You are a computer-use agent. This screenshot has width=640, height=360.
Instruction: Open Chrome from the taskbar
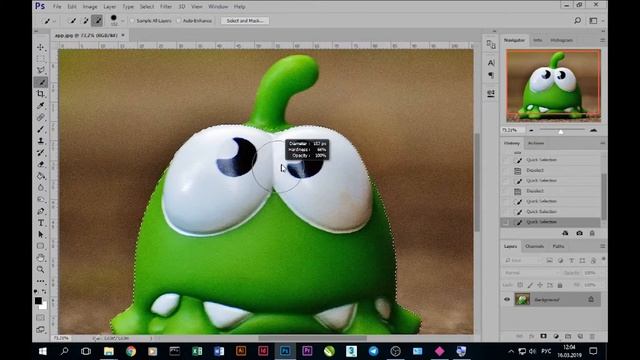click(131, 351)
